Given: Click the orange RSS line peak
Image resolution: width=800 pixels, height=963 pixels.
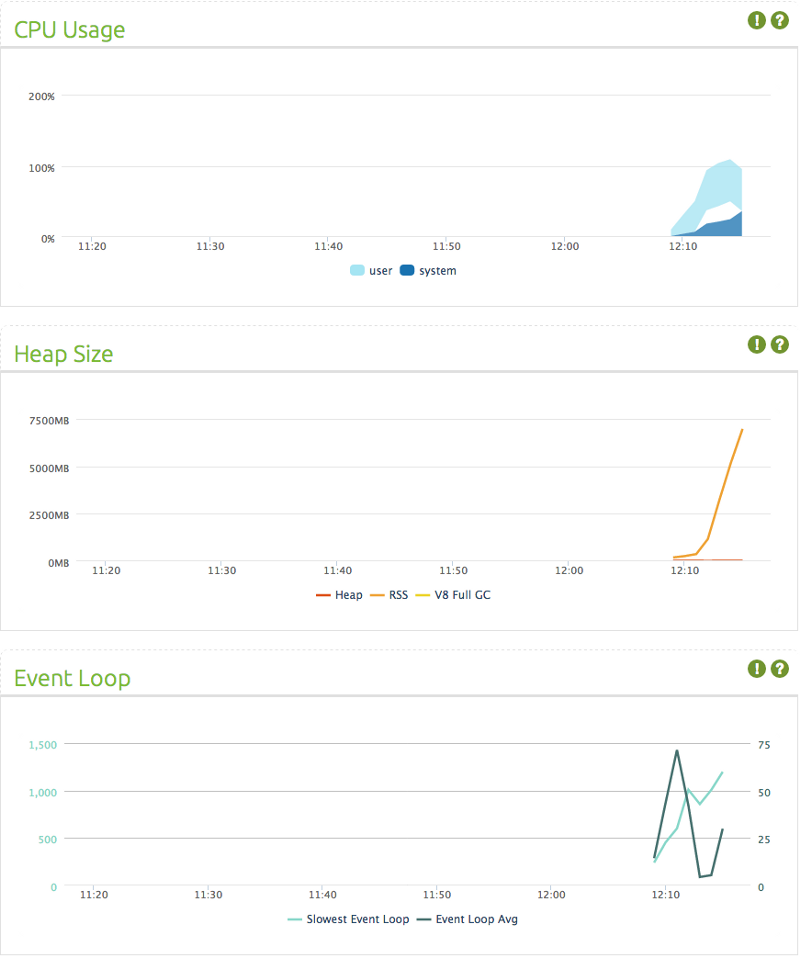Looking at the screenshot, I should 742,430.
